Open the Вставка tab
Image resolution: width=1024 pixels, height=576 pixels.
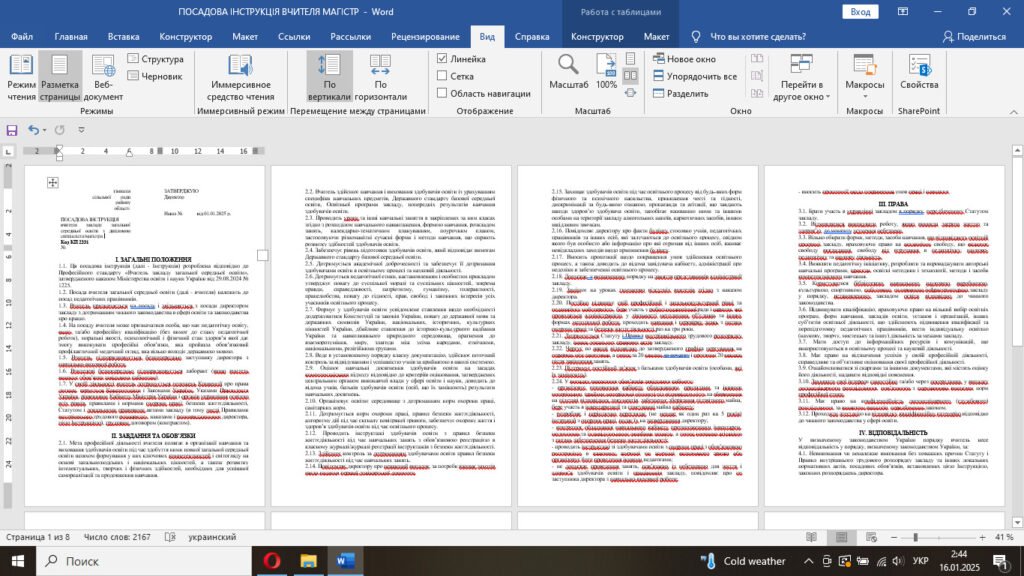tap(123, 37)
